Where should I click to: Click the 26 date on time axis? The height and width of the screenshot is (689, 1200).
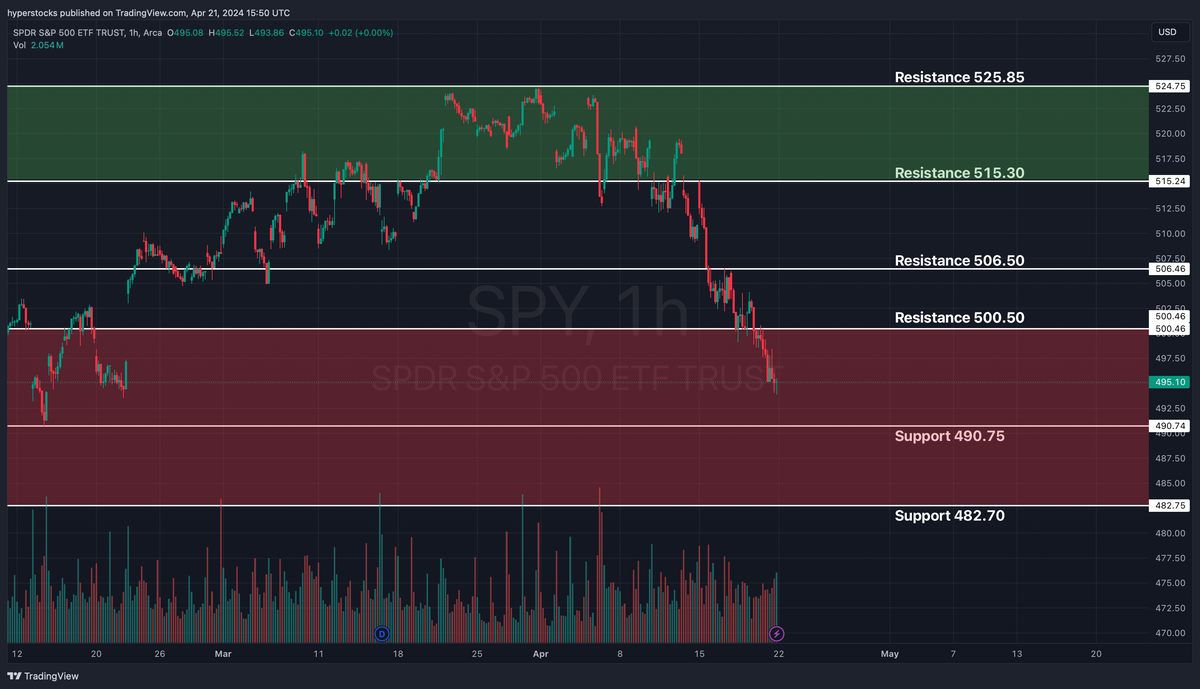[159, 654]
